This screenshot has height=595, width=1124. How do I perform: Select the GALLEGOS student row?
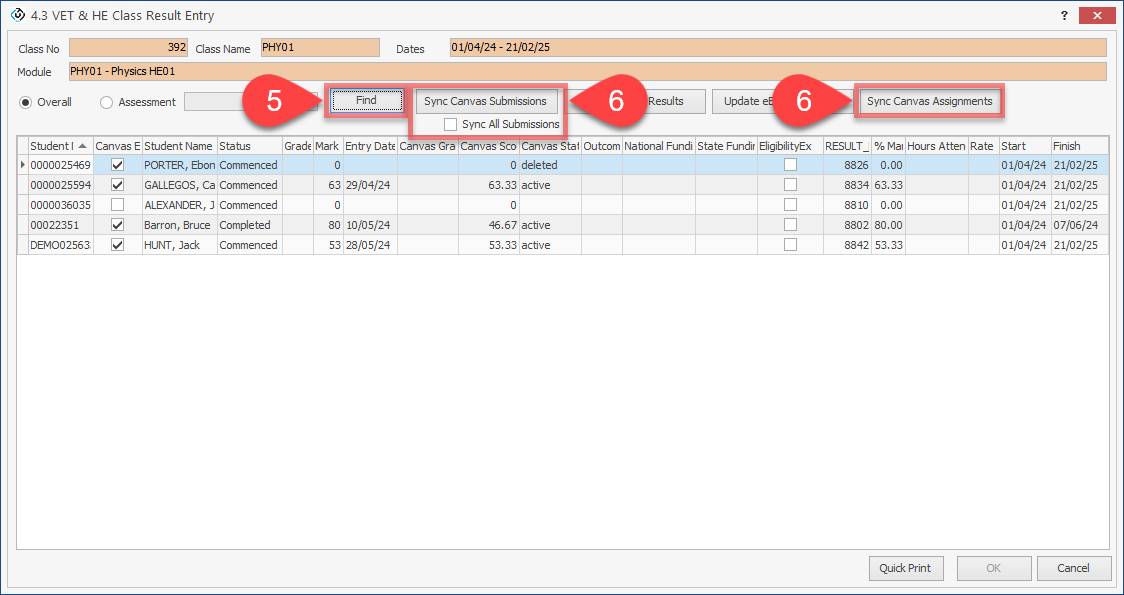(180, 185)
